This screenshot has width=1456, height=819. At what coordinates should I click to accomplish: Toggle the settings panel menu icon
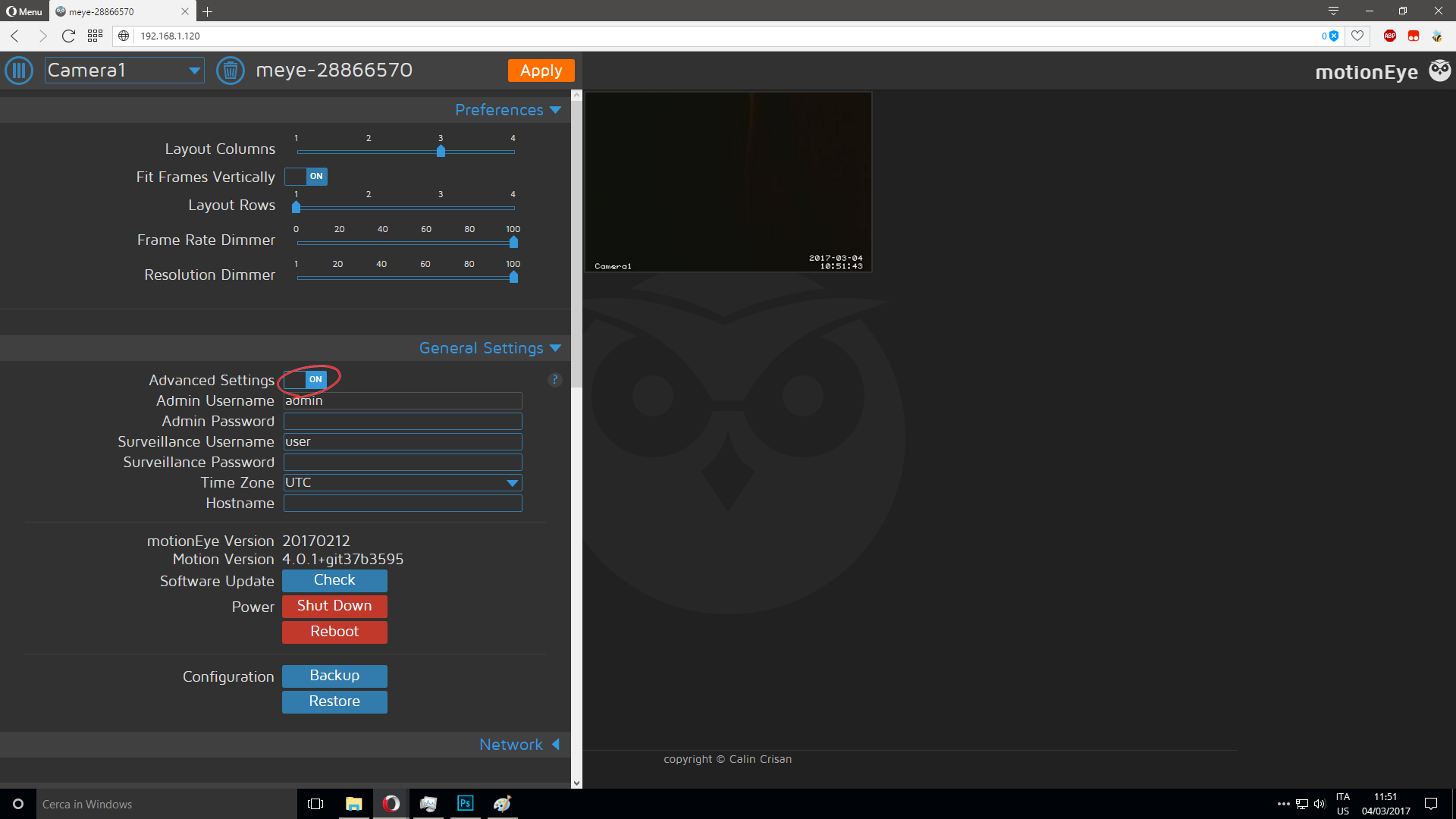point(19,71)
